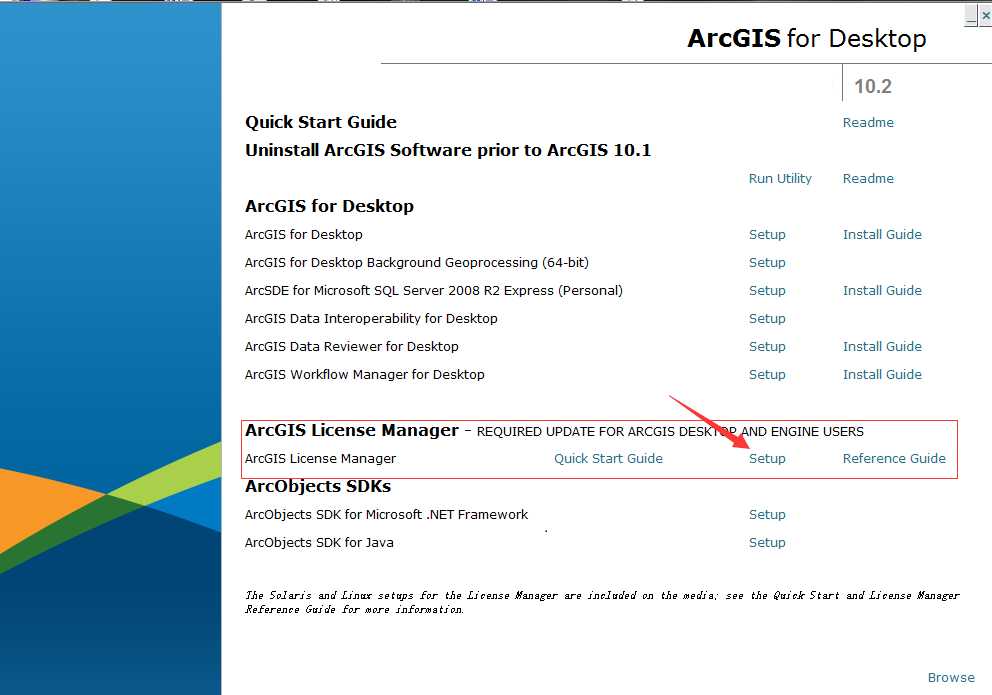Click the Browse link
The width and height of the screenshot is (992, 695).
951,678
